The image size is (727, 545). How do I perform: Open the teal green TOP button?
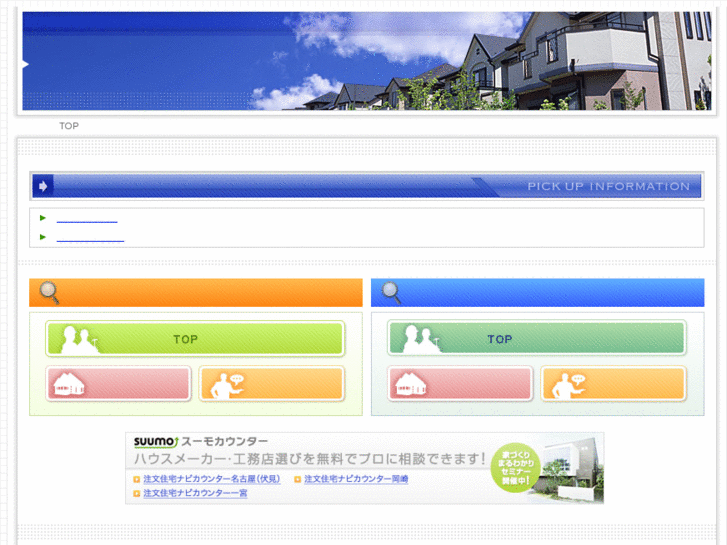pos(536,339)
